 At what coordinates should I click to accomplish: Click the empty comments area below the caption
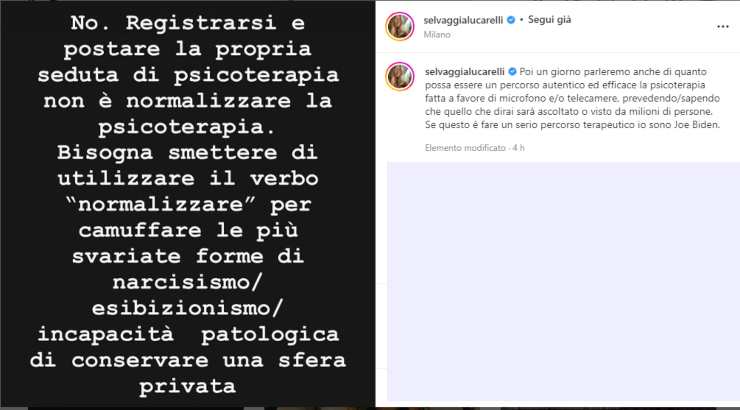563,281
